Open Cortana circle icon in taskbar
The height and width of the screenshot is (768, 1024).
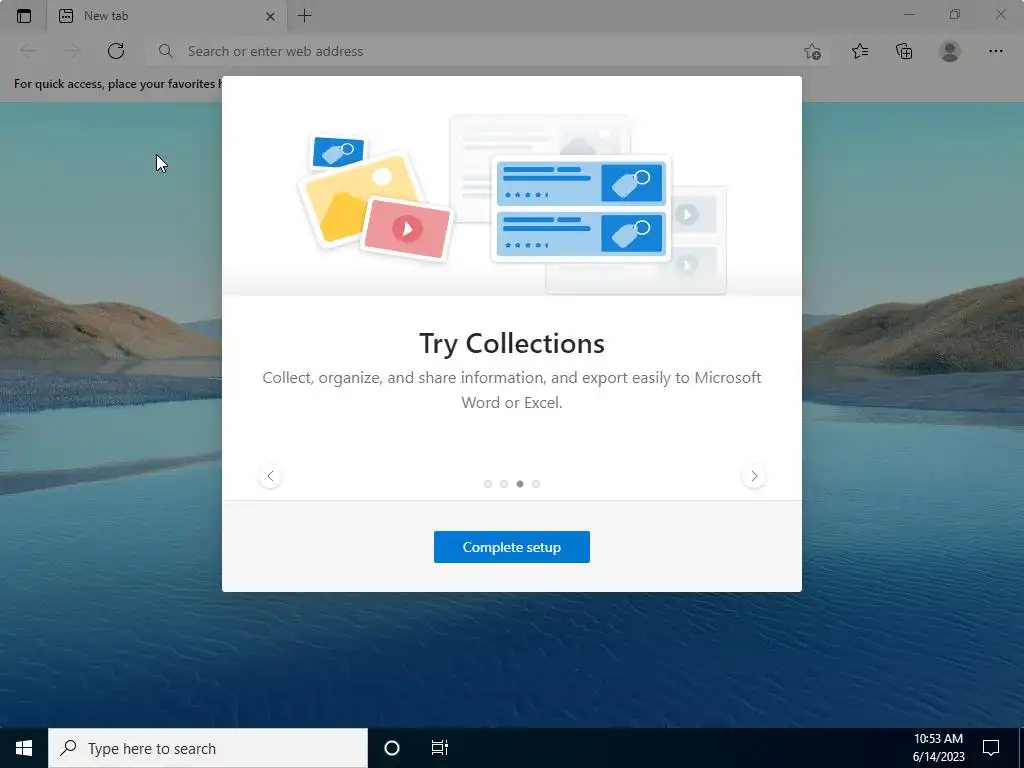392,748
